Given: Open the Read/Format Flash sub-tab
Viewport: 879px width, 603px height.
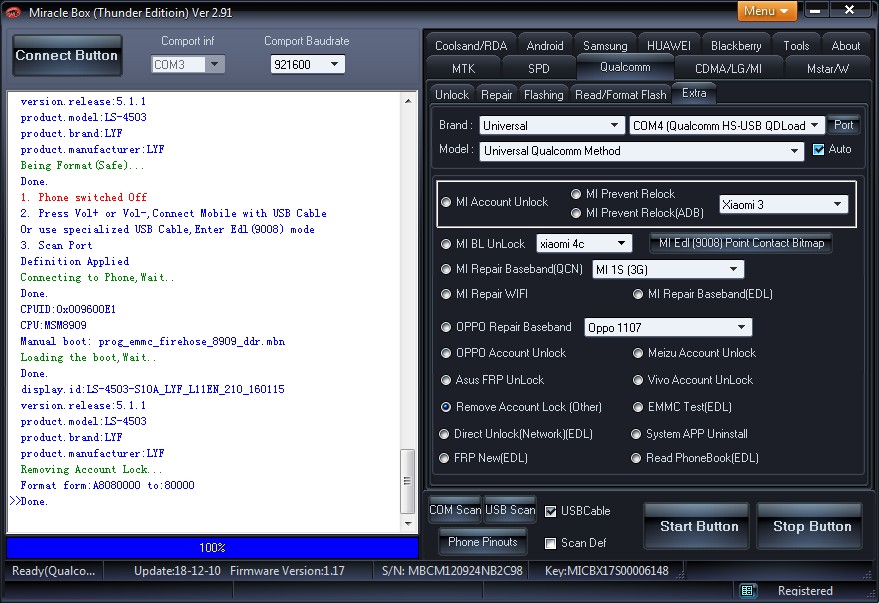Looking at the screenshot, I should click(x=621, y=95).
